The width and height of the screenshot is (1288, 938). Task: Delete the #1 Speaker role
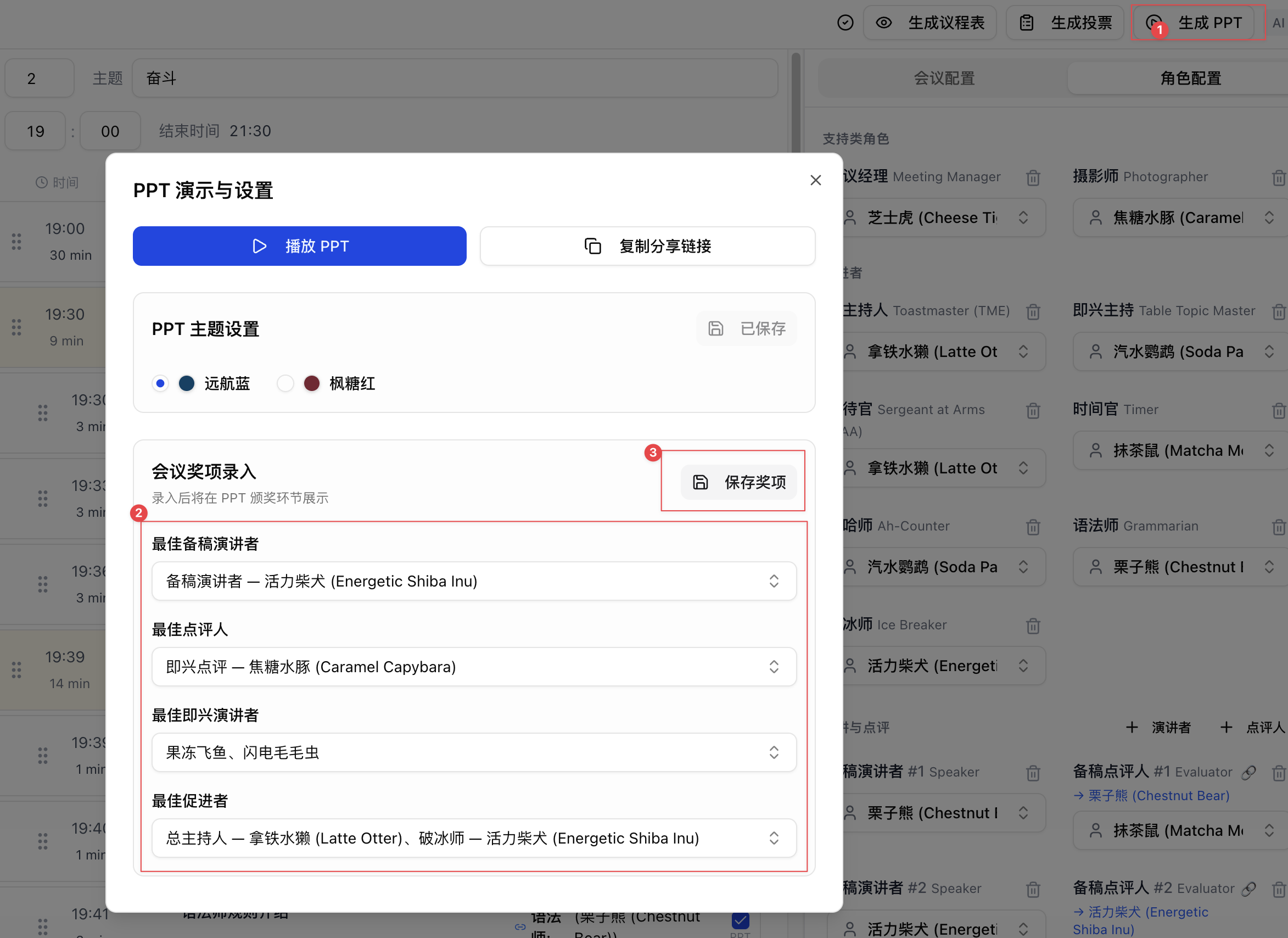(x=1033, y=773)
